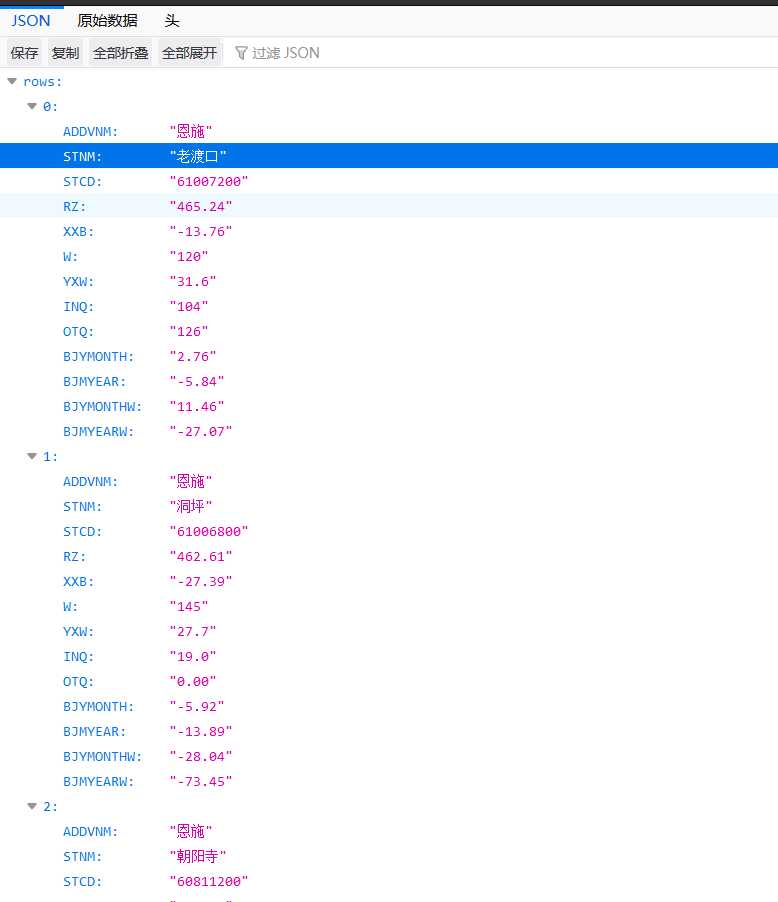Select XXB value "-27.39"
The height and width of the screenshot is (902, 778).
(x=200, y=581)
